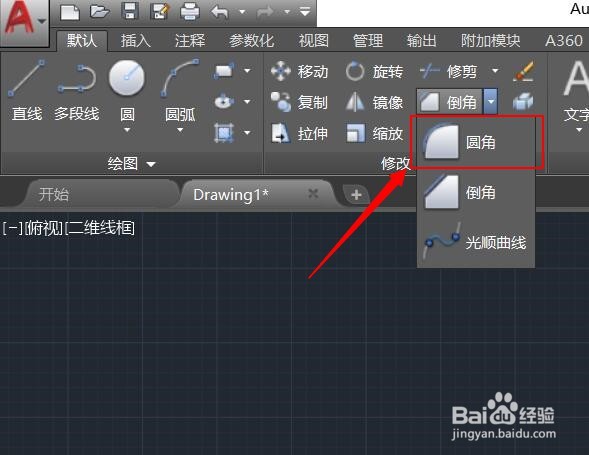589x455 pixels.
Task: Expand the rectangle tool dropdown arrow
Action: tap(247, 71)
